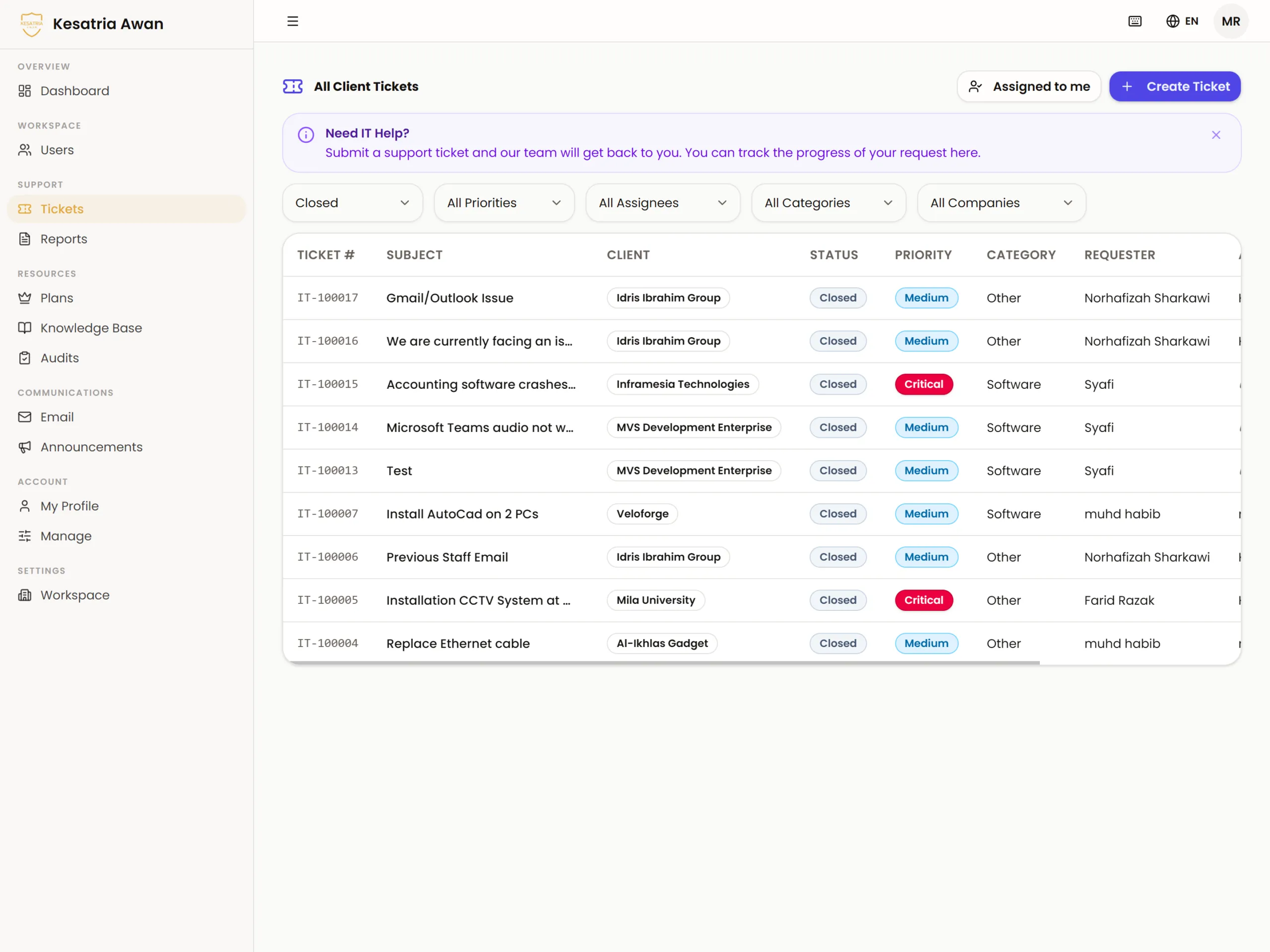Click the info icon in help banner
This screenshot has width=1270, height=952.
click(x=306, y=135)
